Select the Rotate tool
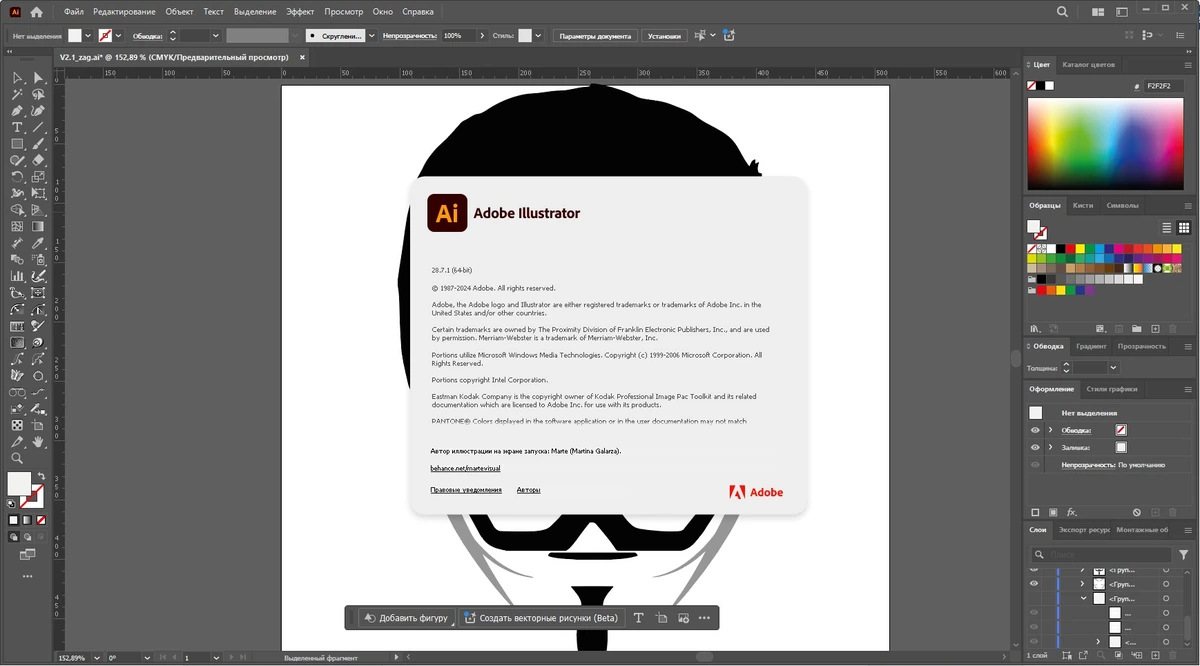 (x=17, y=177)
